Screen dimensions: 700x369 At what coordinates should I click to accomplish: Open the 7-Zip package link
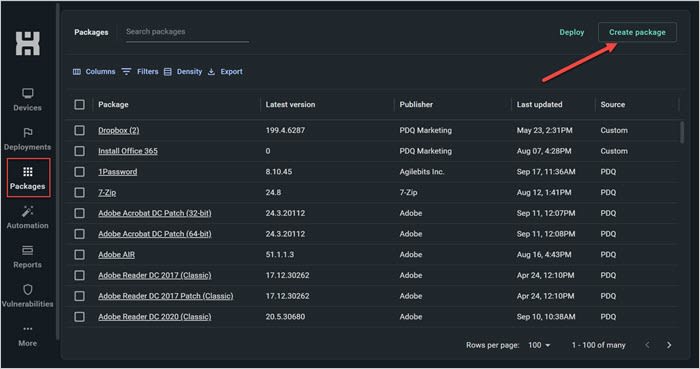[107, 192]
